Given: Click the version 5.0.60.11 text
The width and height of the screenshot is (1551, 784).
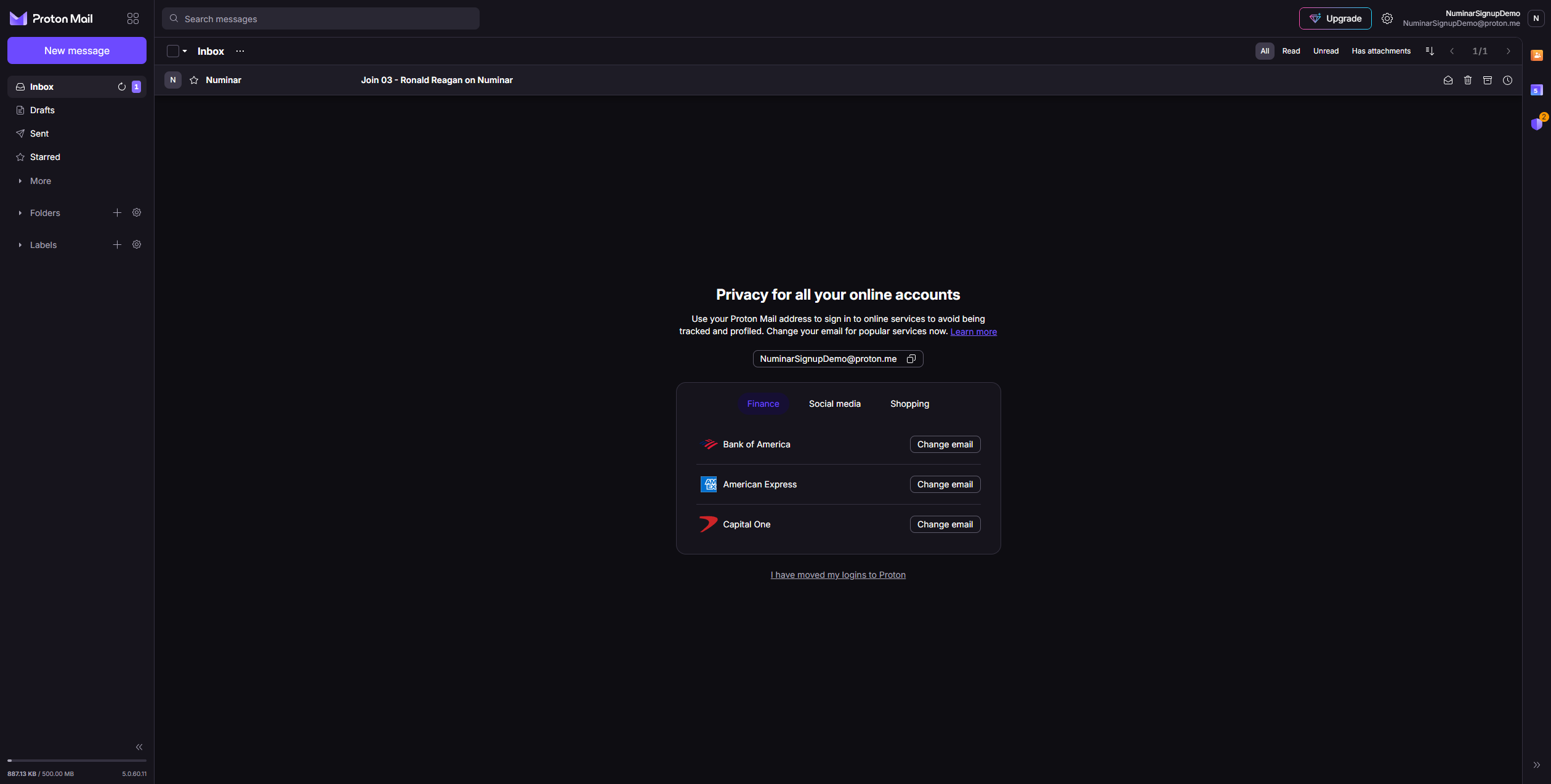Looking at the screenshot, I should tap(134, 774).
